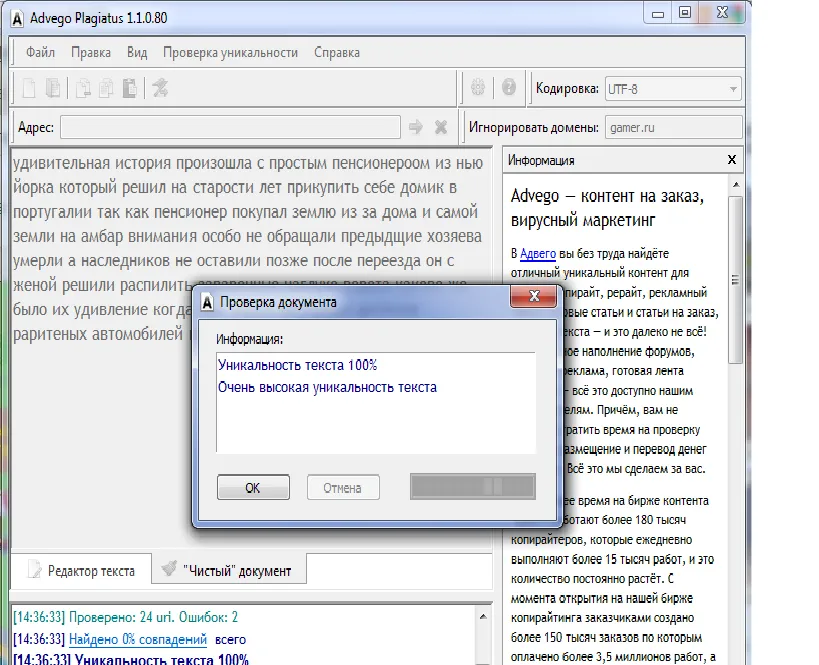Viewport: 819px width, 665px height.
Task: Open the Файл menu
Action: click(x=40, y=52)
